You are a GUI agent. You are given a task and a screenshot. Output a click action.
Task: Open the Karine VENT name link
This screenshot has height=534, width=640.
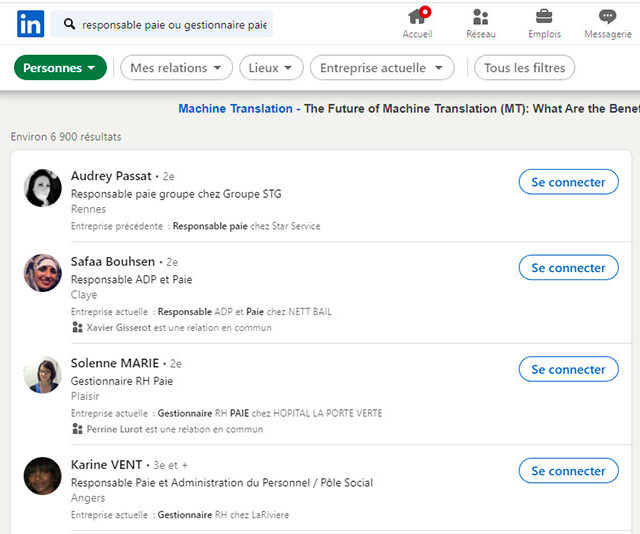pyautogui.click(x=107, y=465)
